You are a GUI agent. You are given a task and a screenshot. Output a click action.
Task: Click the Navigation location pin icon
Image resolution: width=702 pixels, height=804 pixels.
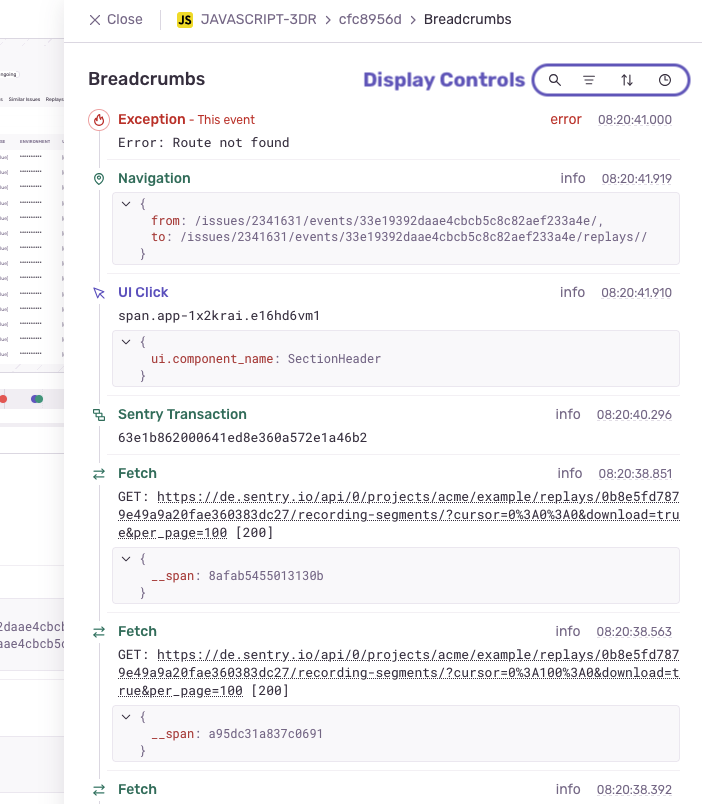(x=98, y=179)
